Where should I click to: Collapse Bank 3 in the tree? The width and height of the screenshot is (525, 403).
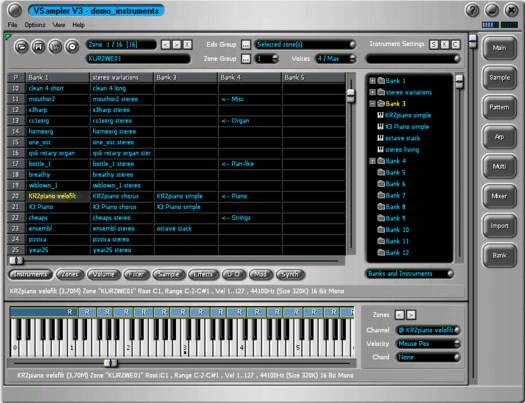tap(372, 103)
